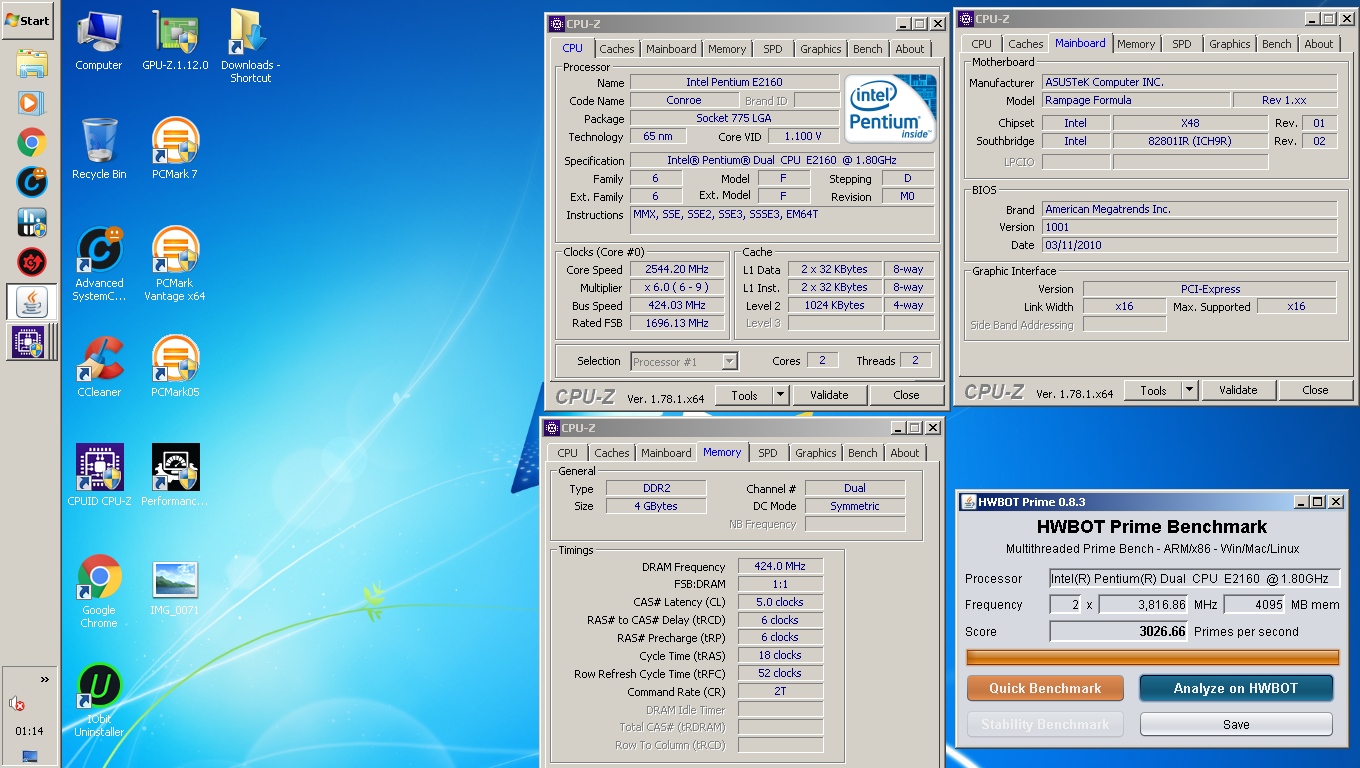This screenshot has height=768, width=1360.
Task: Open Memory tab in the Mainboard CPU-Z window
Action: (x=1136, y=44)
